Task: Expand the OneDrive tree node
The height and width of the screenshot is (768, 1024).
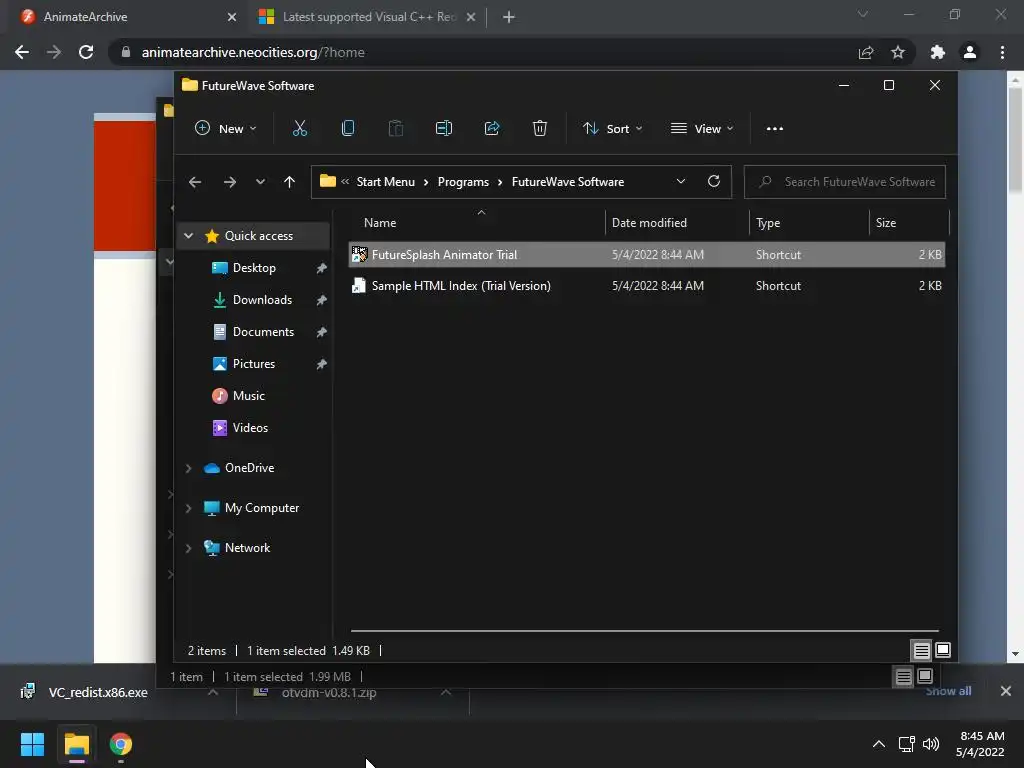Action: (x=189, y=468)
